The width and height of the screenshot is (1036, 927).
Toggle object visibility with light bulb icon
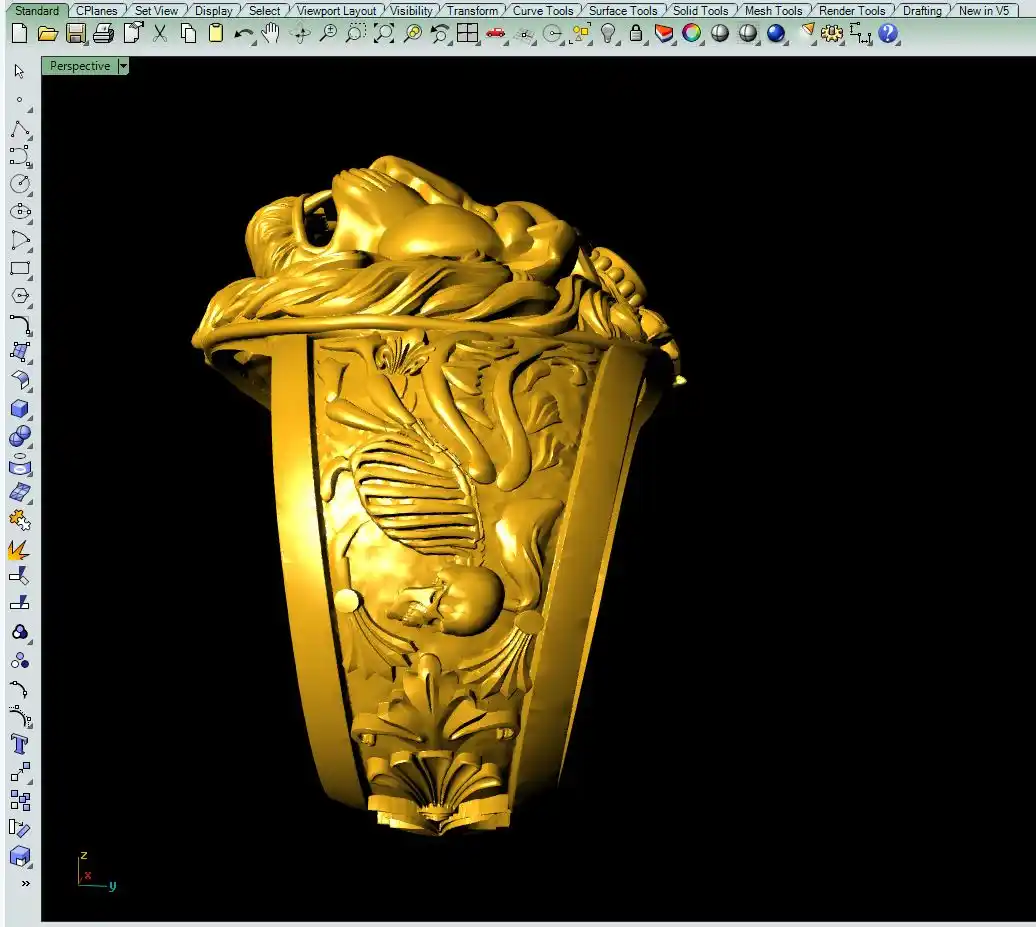click(608, 33)
